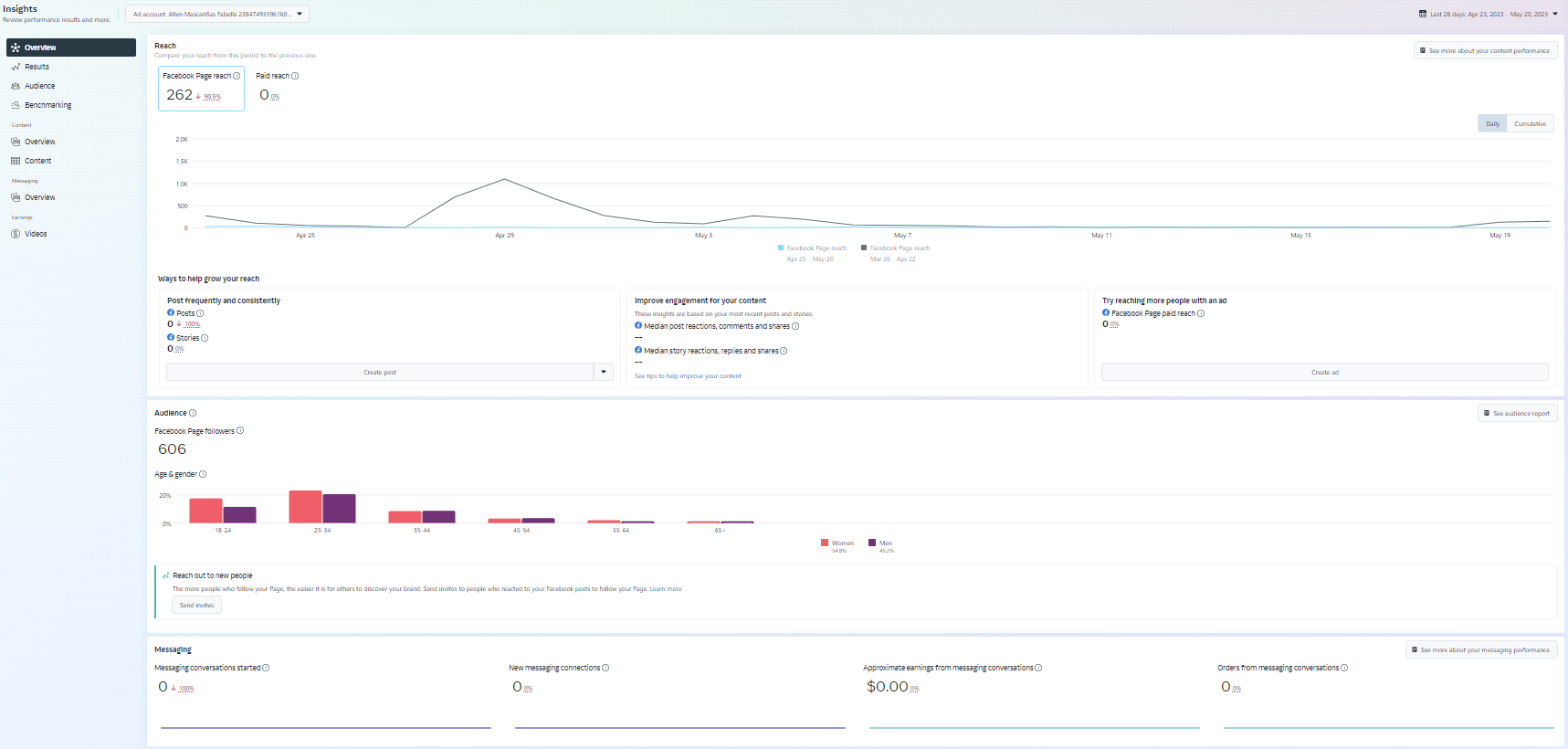Click the info icon next to Paid reach
1568x749 pixels.
(x=295, y=76)
